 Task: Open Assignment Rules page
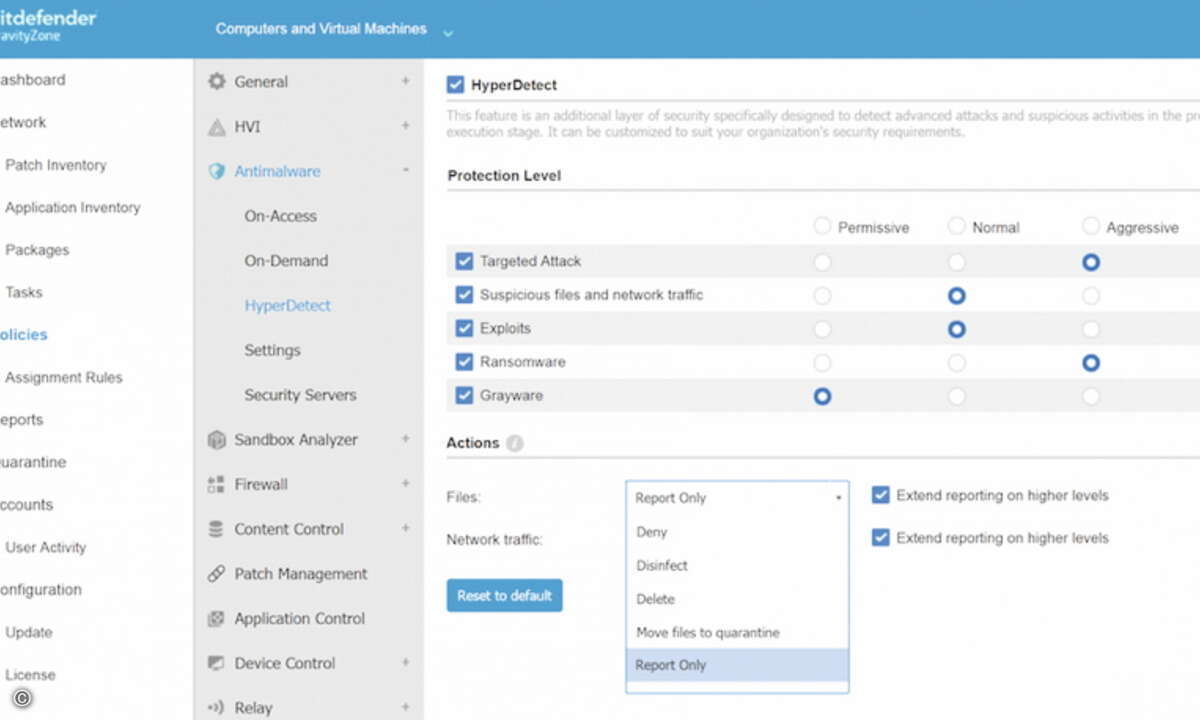pyautogui.click(x=63, y=378)
